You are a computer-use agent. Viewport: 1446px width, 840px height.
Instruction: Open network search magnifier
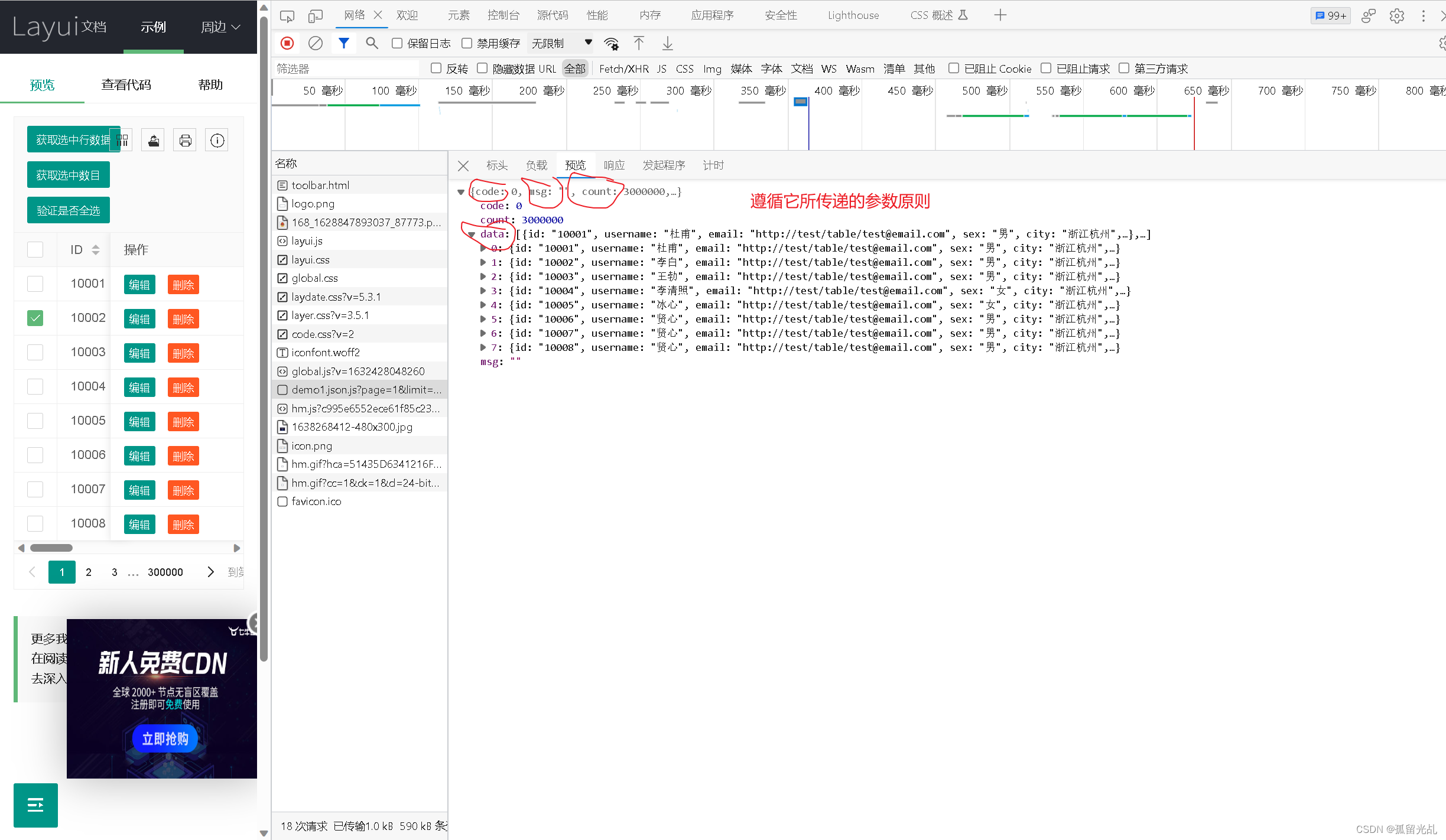(x=372, y=43)
